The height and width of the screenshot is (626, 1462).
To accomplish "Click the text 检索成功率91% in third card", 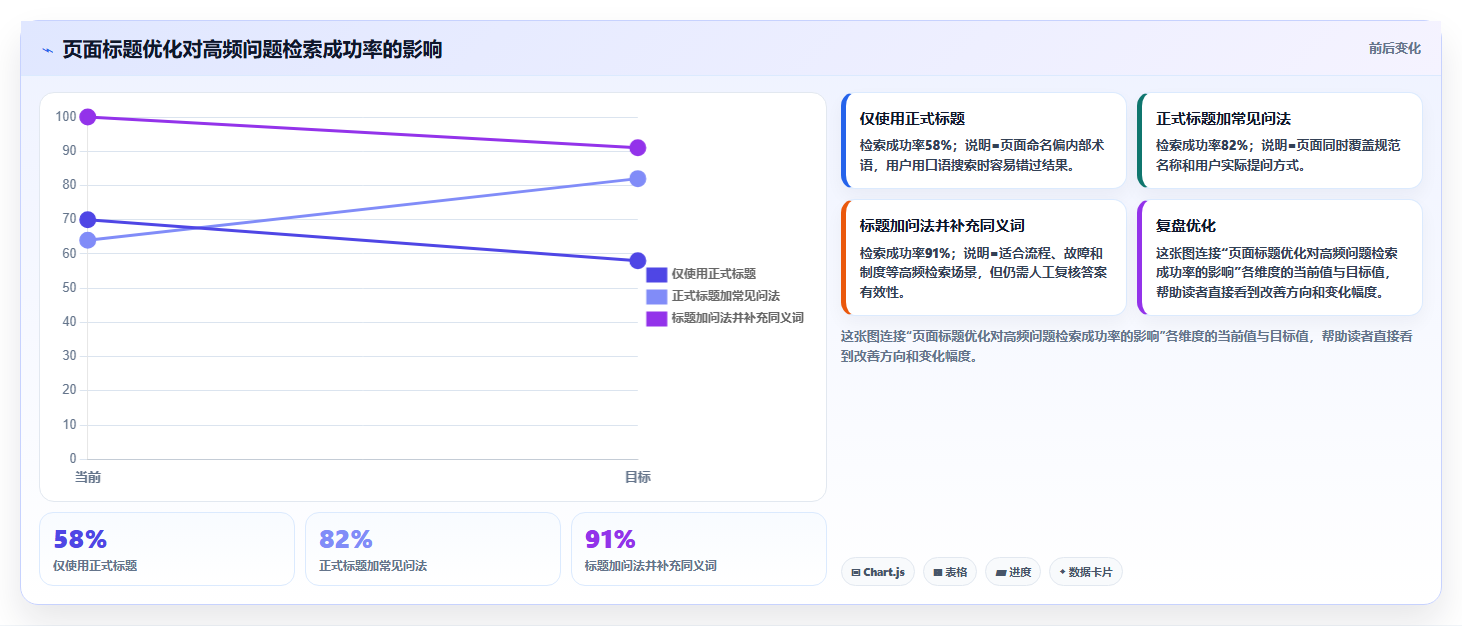I will point(905,252).
